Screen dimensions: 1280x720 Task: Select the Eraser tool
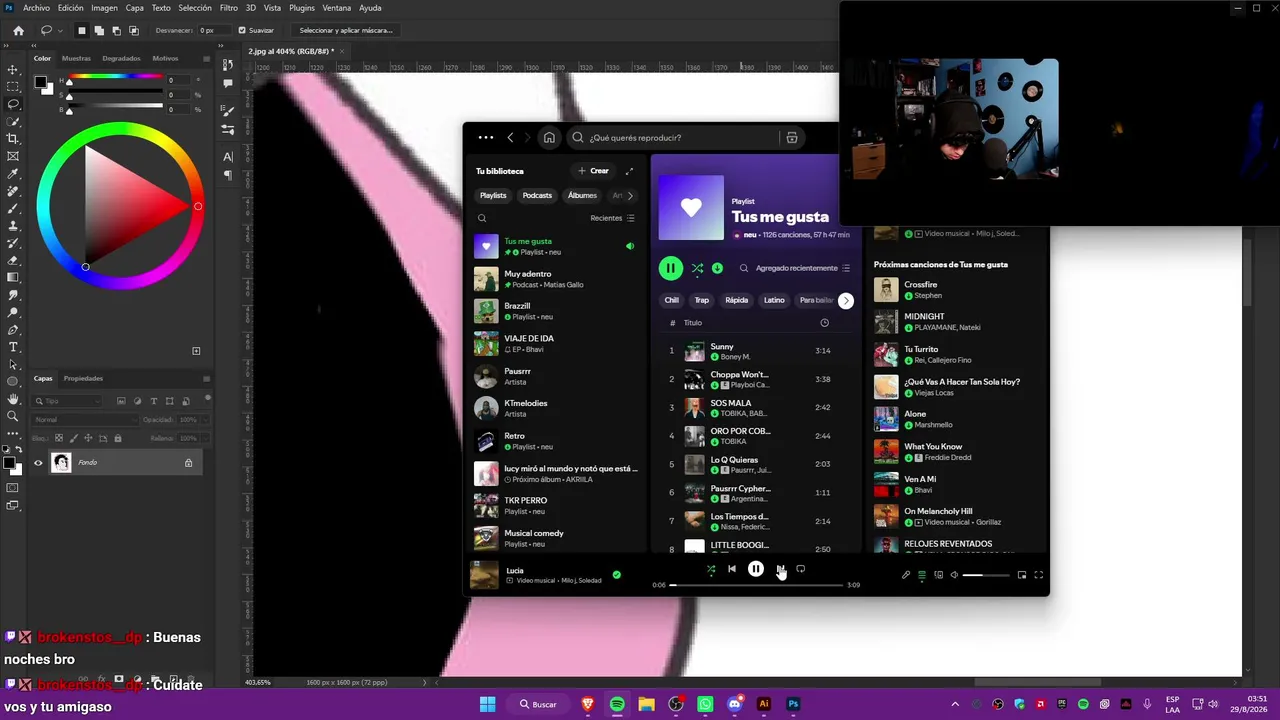click(13, 260)
